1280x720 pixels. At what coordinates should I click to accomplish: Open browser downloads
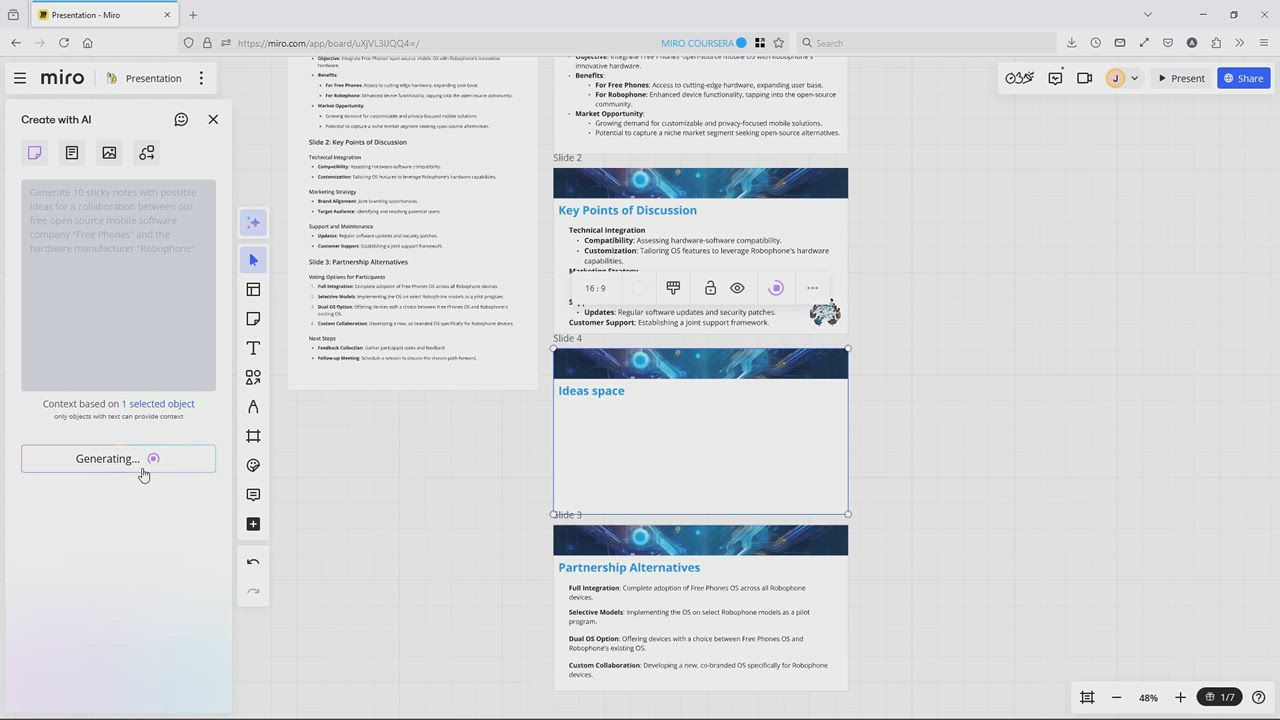pos(1072,43)
